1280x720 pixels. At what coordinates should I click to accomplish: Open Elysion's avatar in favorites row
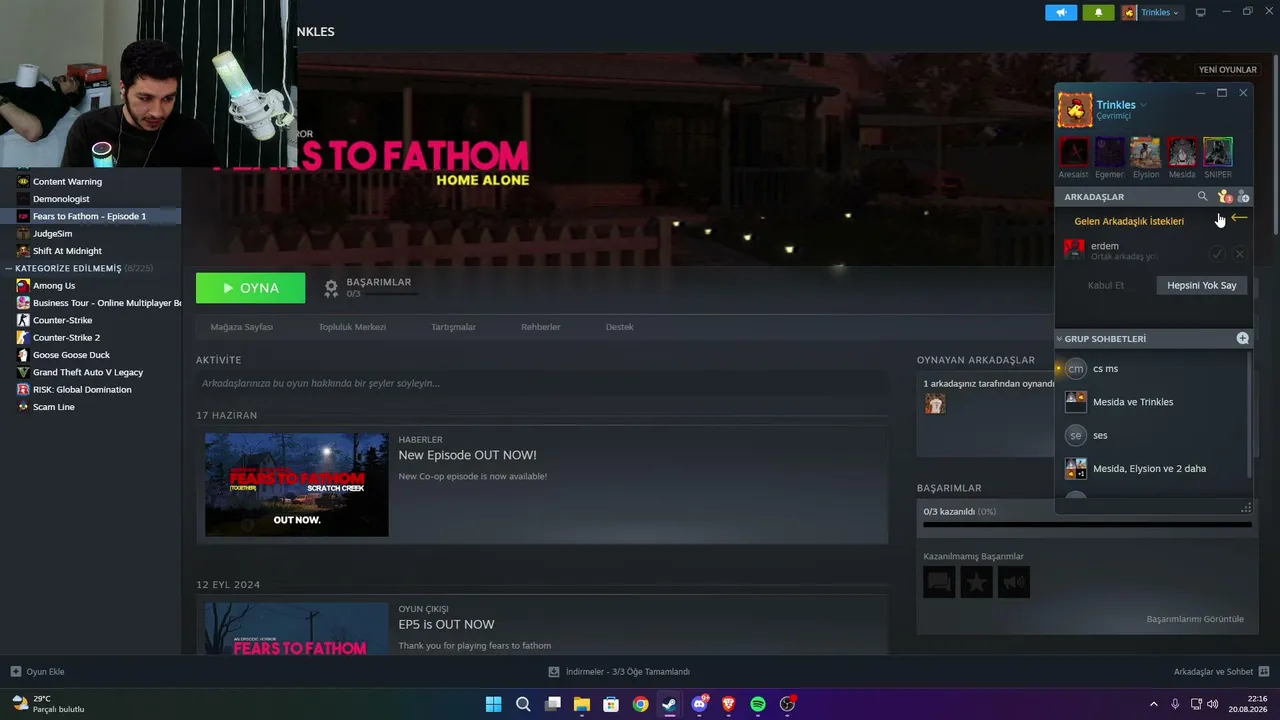(x=1146, y=152)
